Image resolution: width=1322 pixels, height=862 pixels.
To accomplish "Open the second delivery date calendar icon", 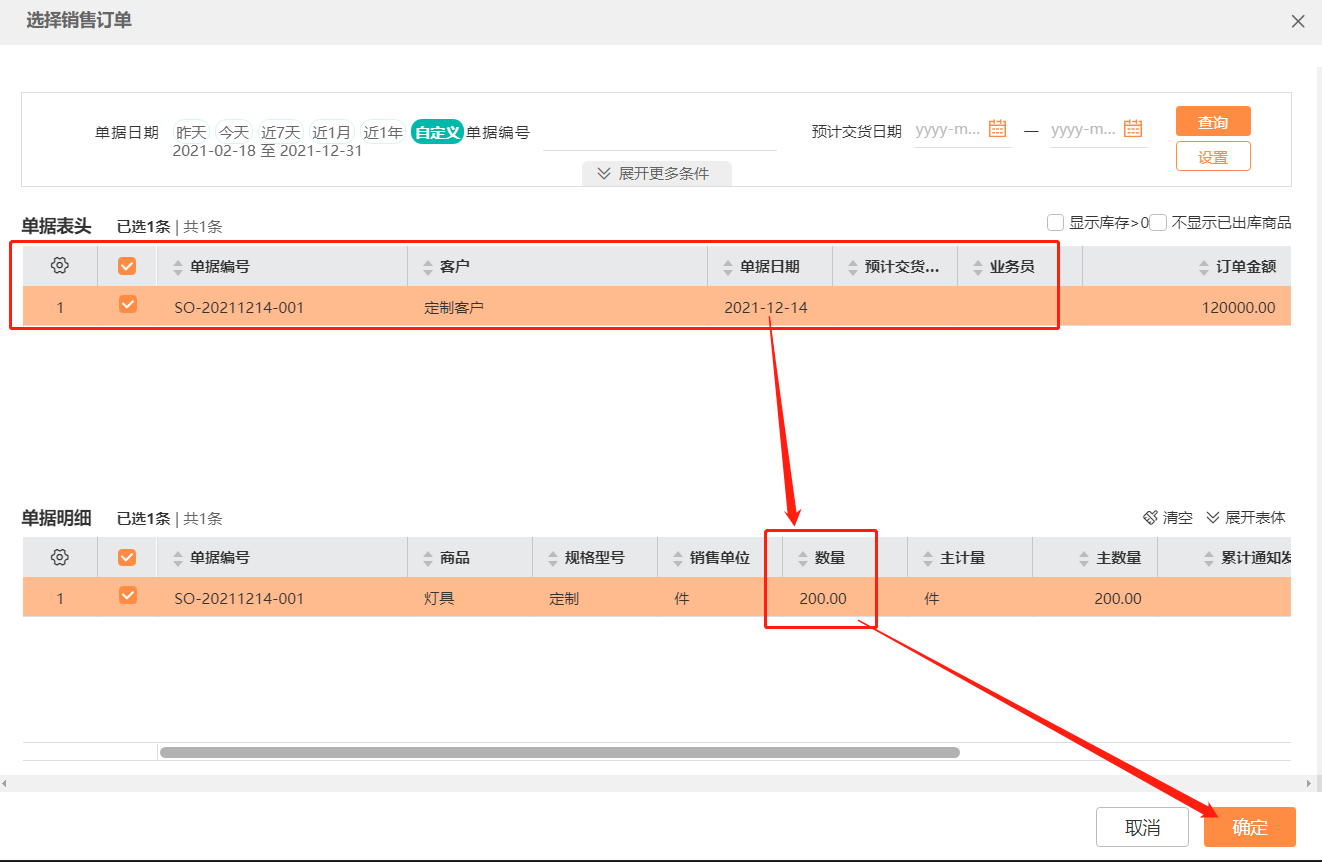I will (1131, 128).
